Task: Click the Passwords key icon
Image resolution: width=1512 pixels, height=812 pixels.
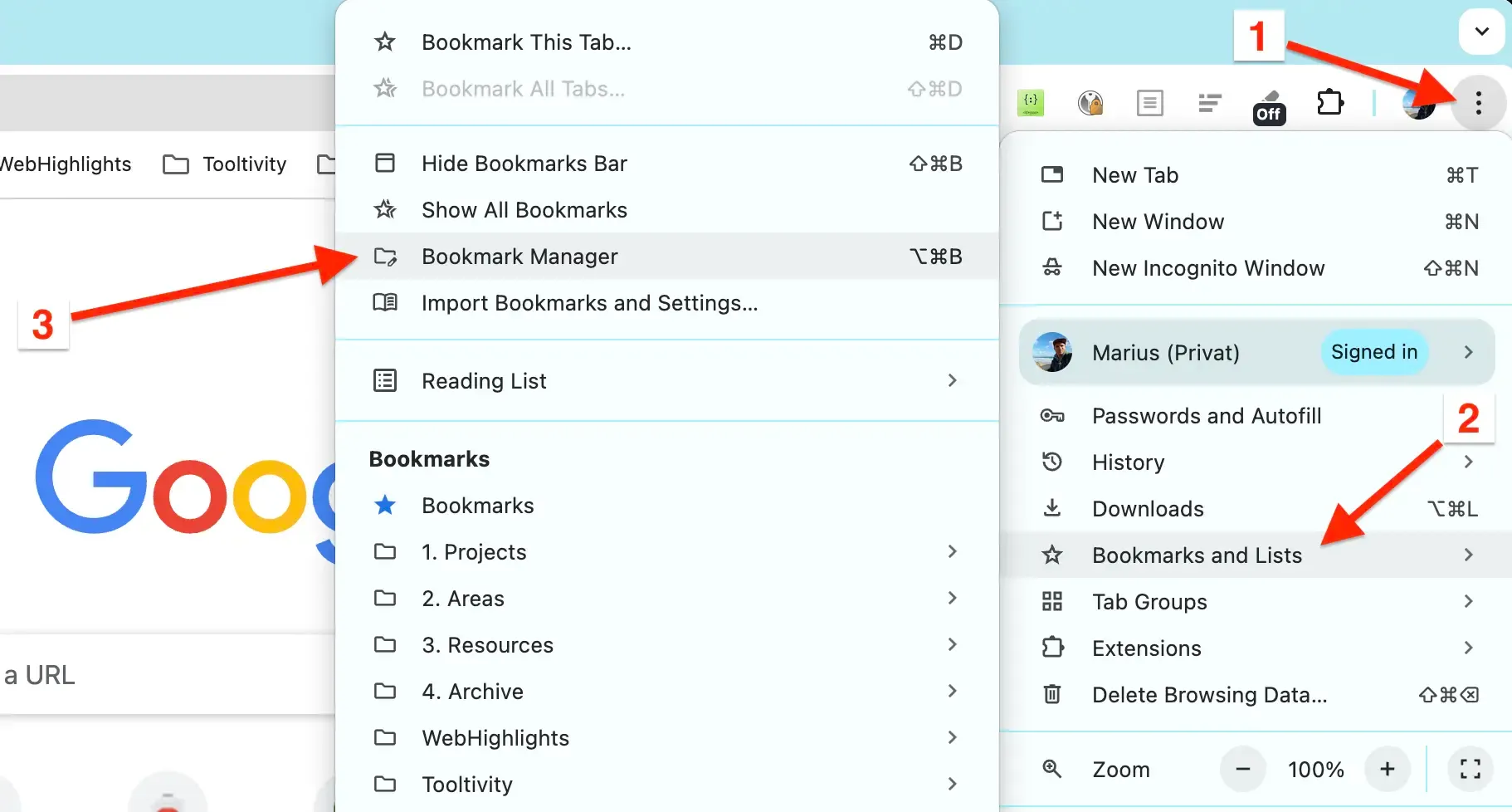Action: pos(1052,415)
